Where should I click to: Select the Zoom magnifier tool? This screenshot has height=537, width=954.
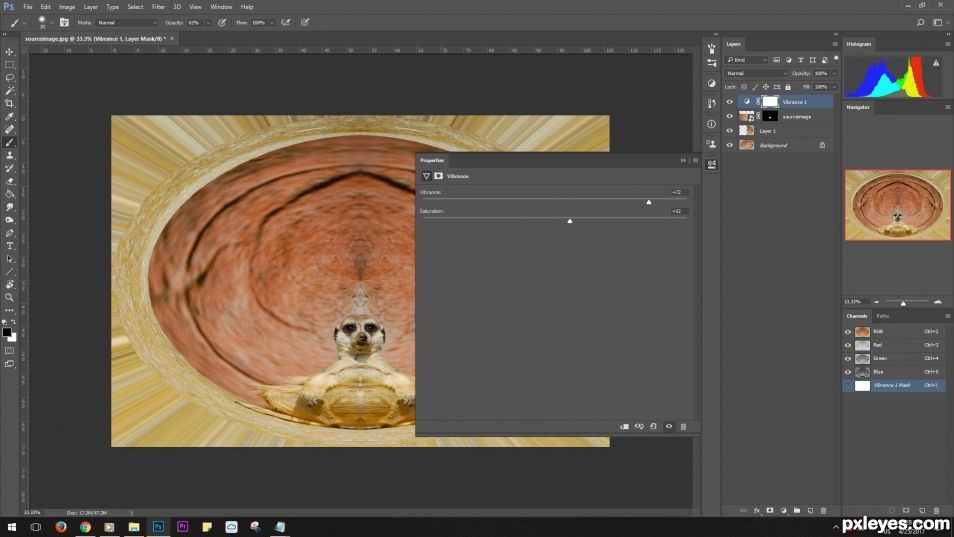click(9, 297)
